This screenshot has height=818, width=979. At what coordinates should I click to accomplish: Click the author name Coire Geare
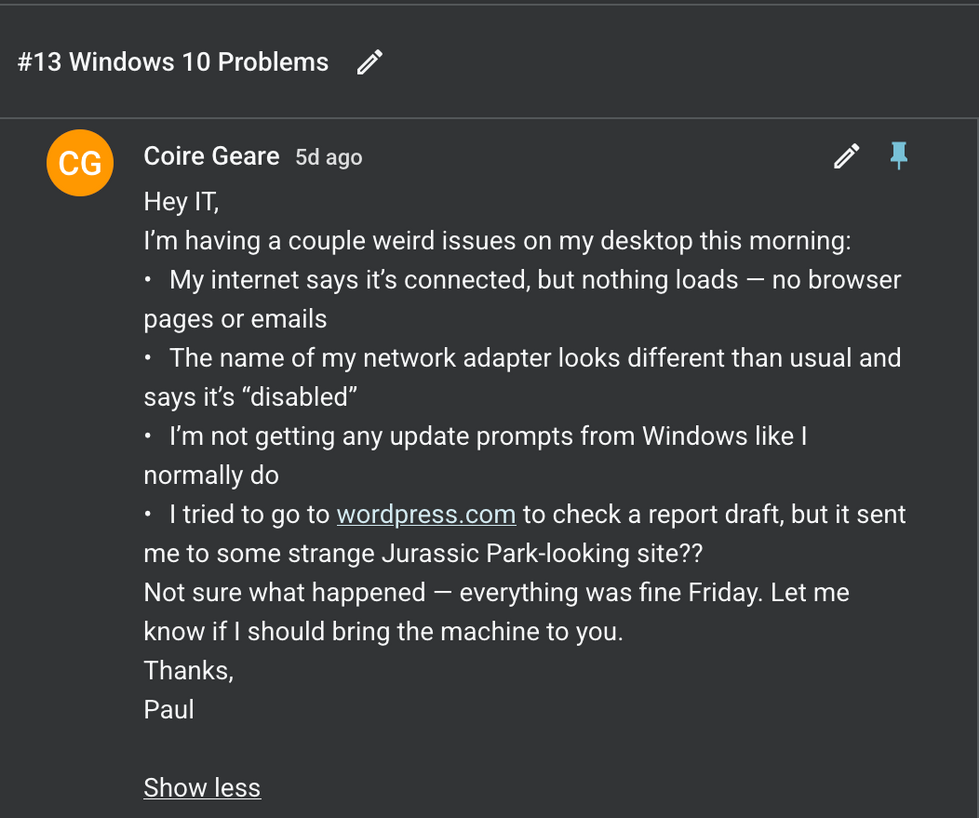(x=211, y=156)
